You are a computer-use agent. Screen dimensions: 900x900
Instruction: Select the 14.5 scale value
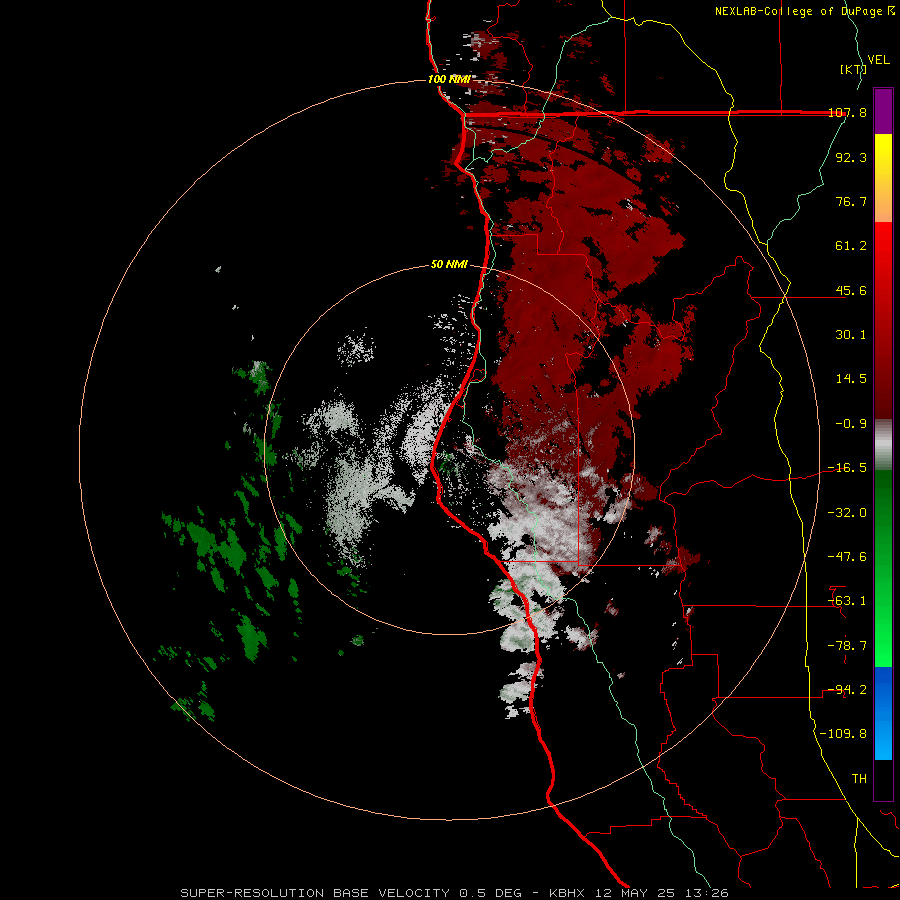851,379
